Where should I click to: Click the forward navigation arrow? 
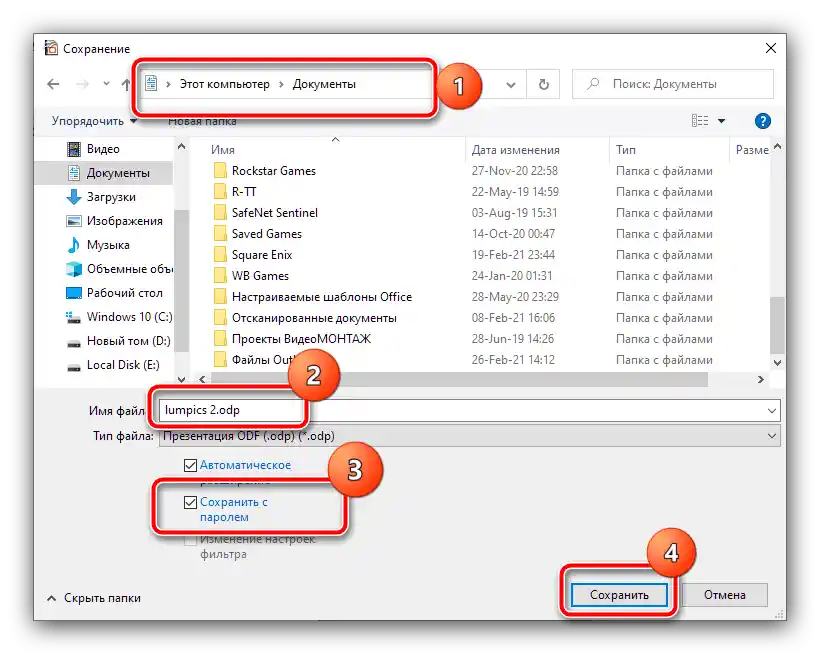click(82, 84)
